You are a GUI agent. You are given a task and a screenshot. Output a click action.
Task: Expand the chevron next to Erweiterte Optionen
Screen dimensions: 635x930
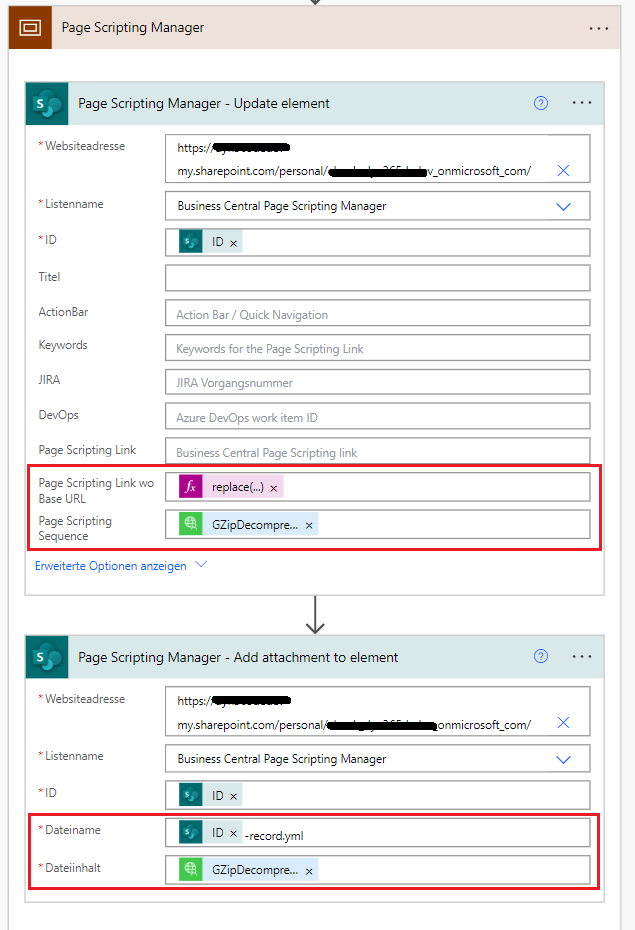click(202, 564)
